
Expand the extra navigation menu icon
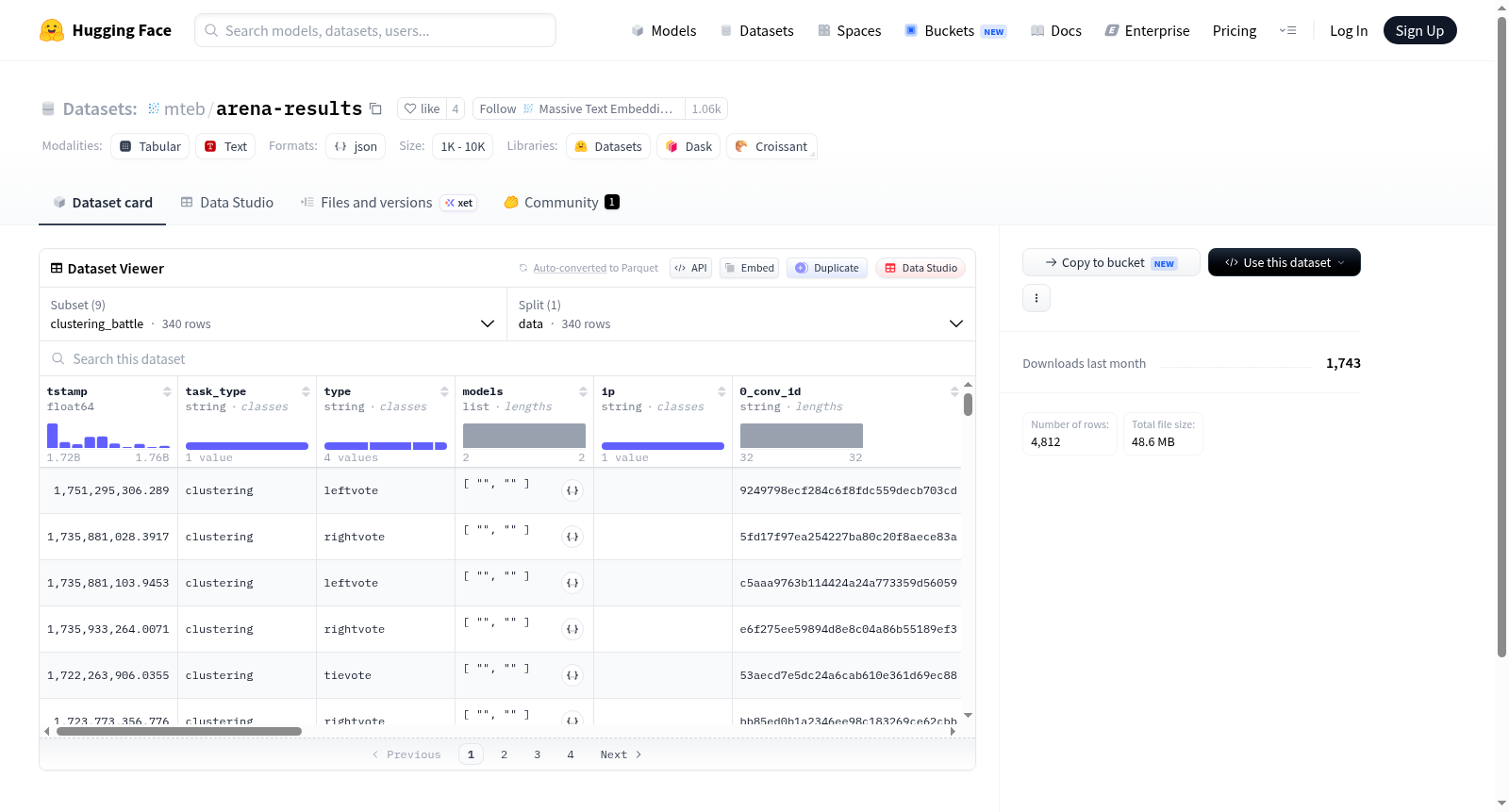[x=1287, y=31]
